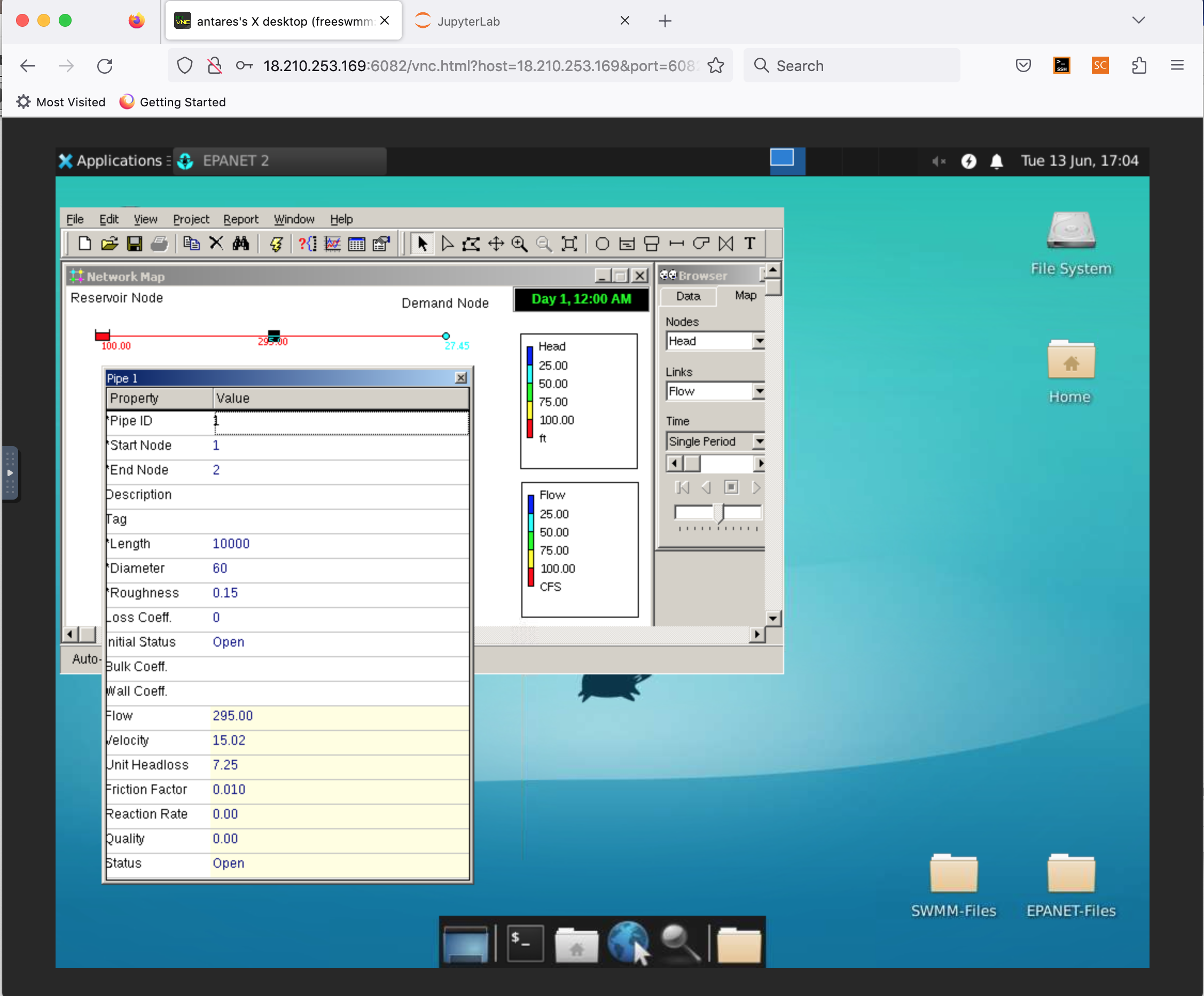
Task: Click the Stop playback button in Browser
Action: (731, 487)
